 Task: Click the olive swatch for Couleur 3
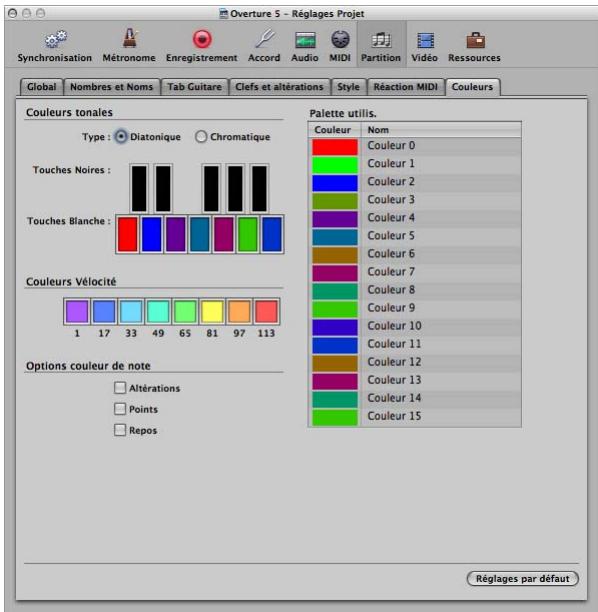pos(335,201)
